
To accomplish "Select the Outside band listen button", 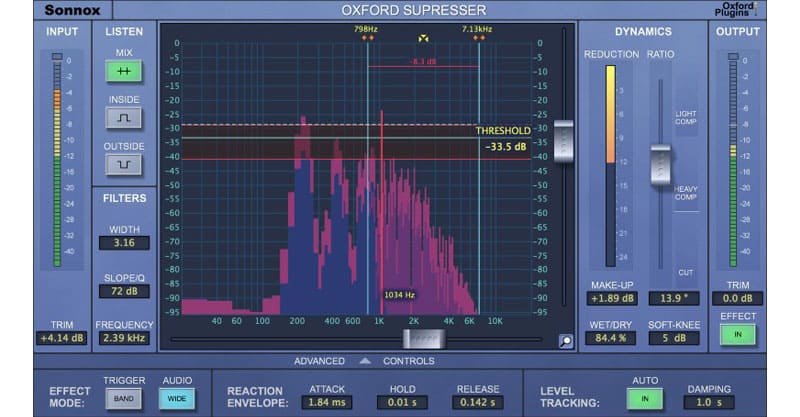I will click(x=125, y=164).
